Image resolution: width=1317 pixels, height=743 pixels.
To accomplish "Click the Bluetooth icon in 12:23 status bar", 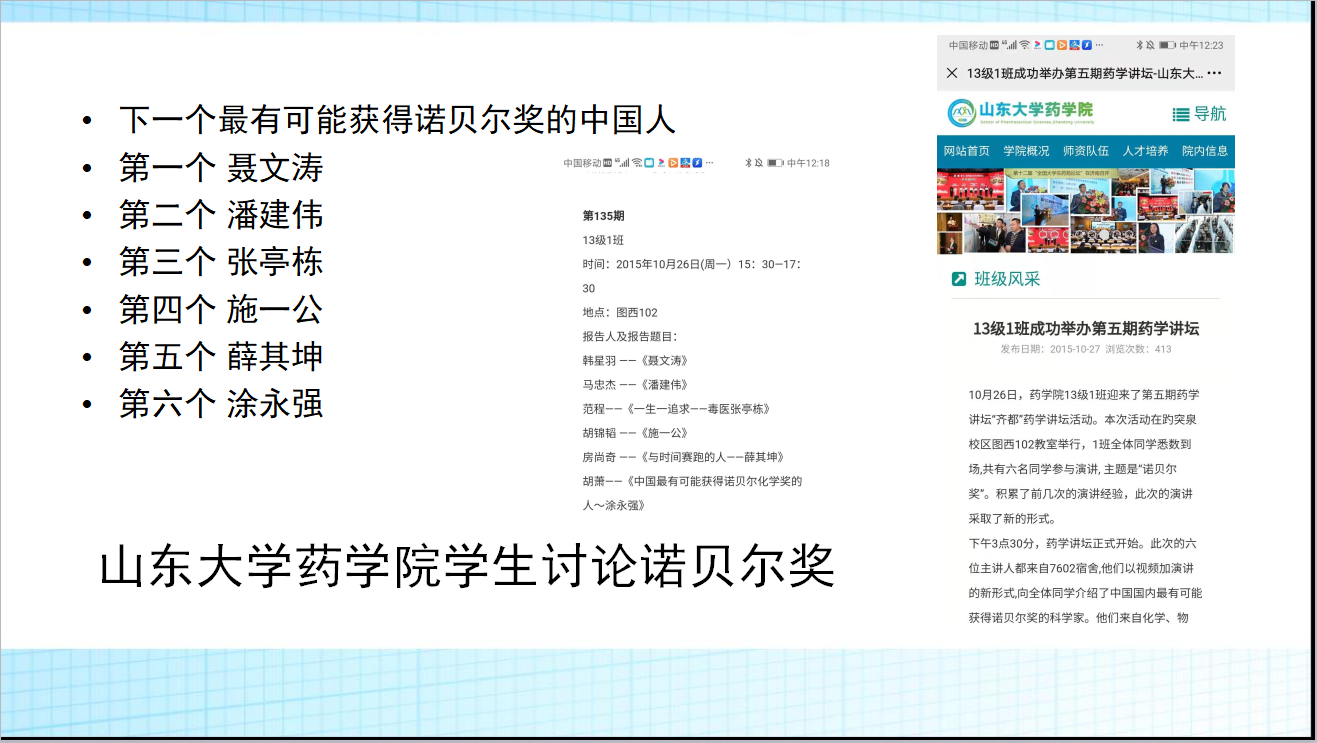I will pos(1139,46).
